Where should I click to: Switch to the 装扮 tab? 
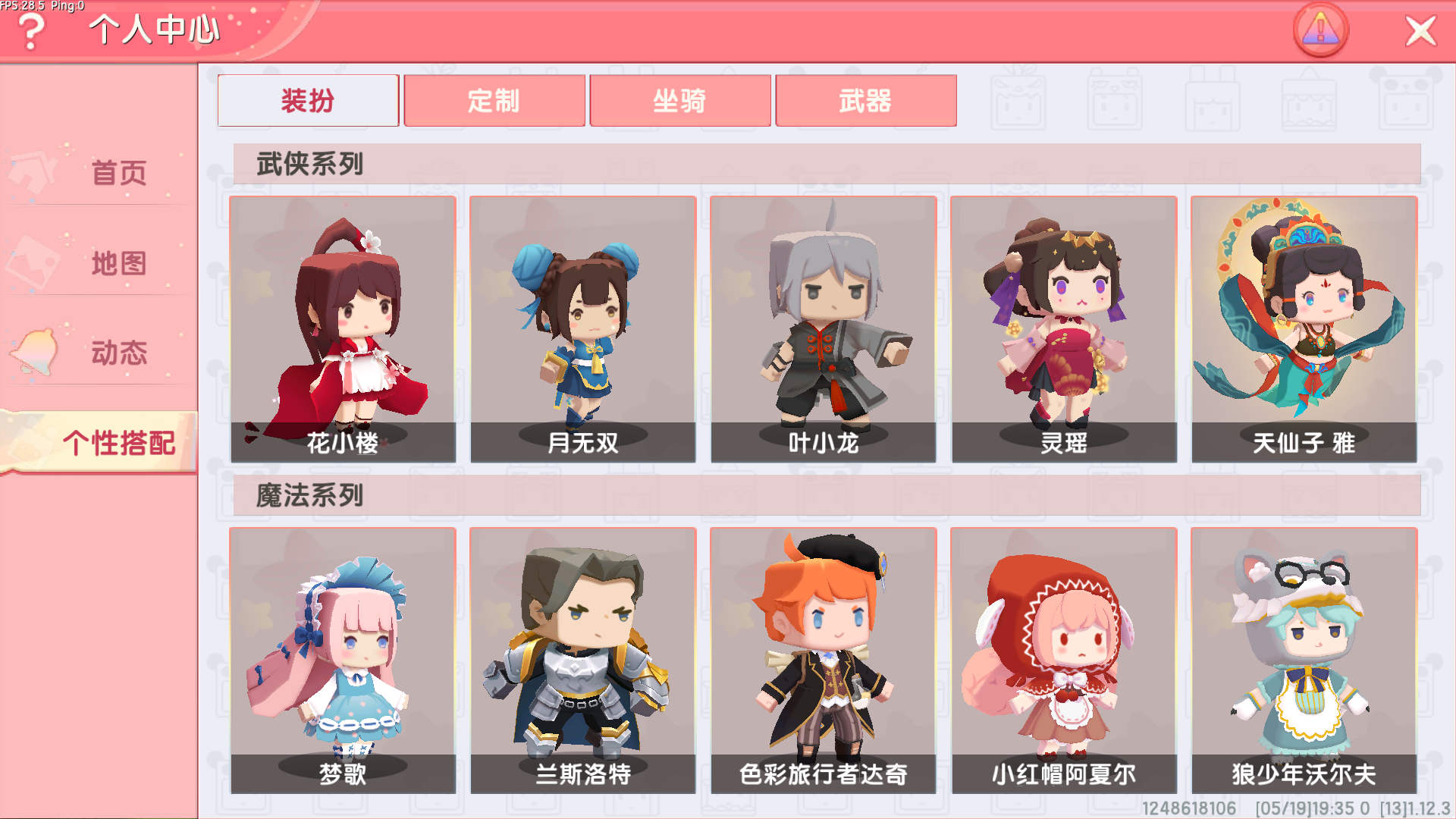click(308, 100)
